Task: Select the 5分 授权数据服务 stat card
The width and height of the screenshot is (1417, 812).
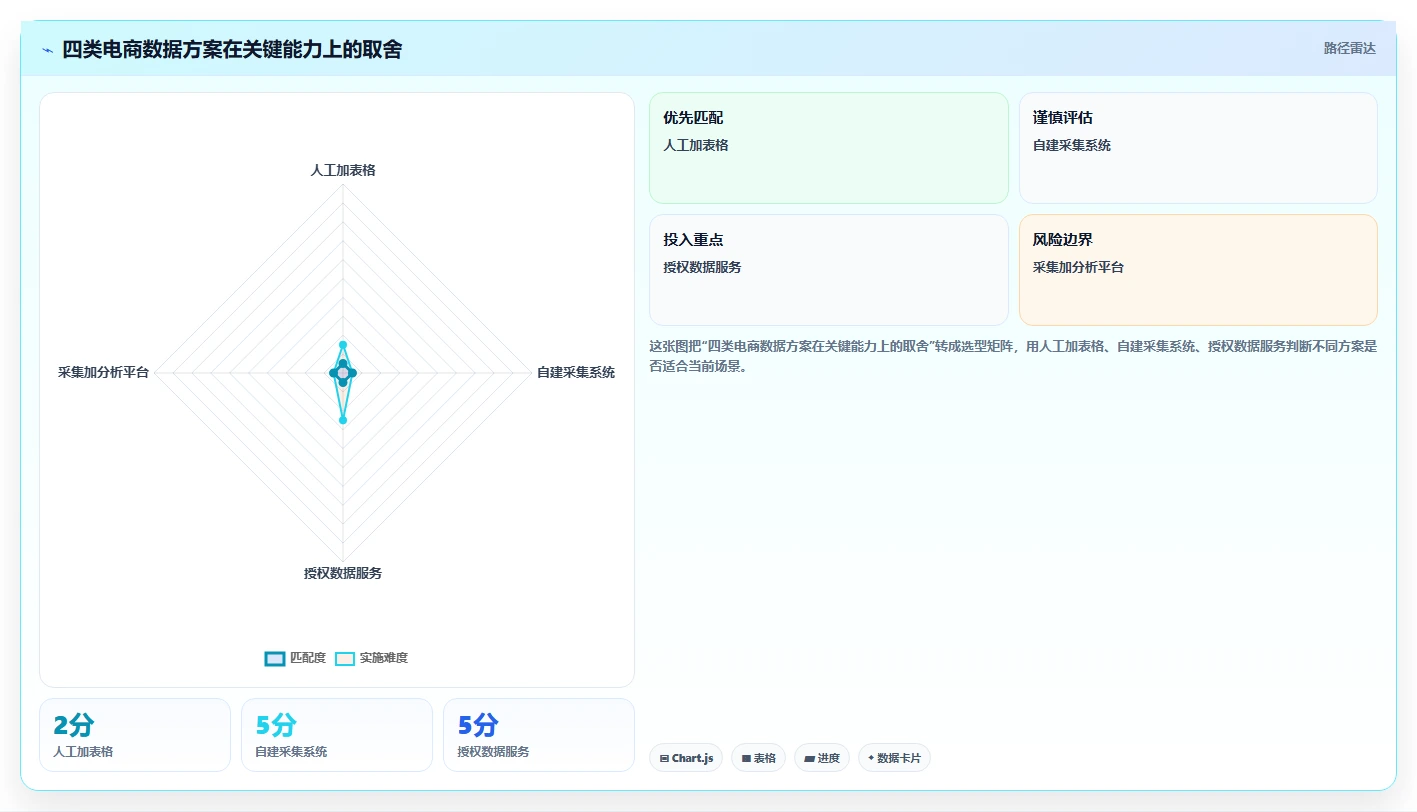Action: [539, 735]
